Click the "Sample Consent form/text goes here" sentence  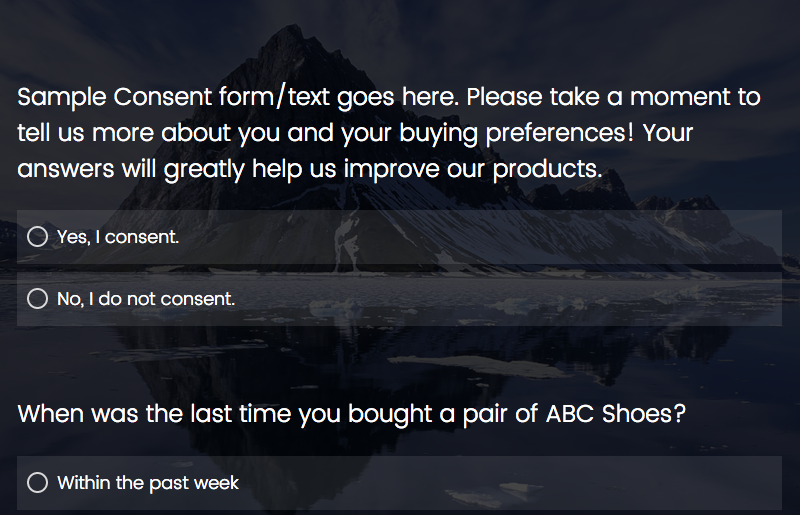(240, 98)
